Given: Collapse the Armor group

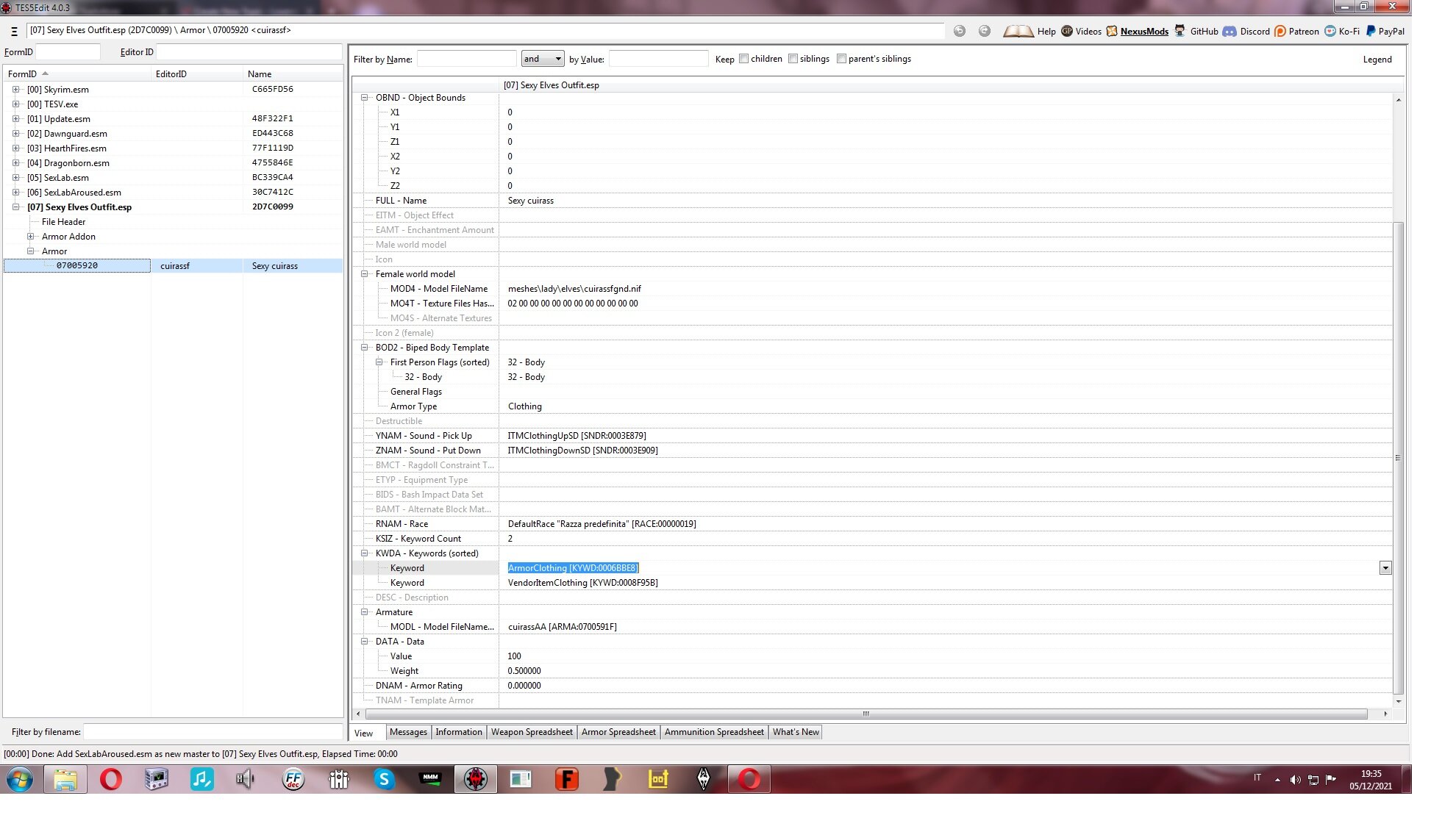Looking at the screenshot, I should click(30, 251).
